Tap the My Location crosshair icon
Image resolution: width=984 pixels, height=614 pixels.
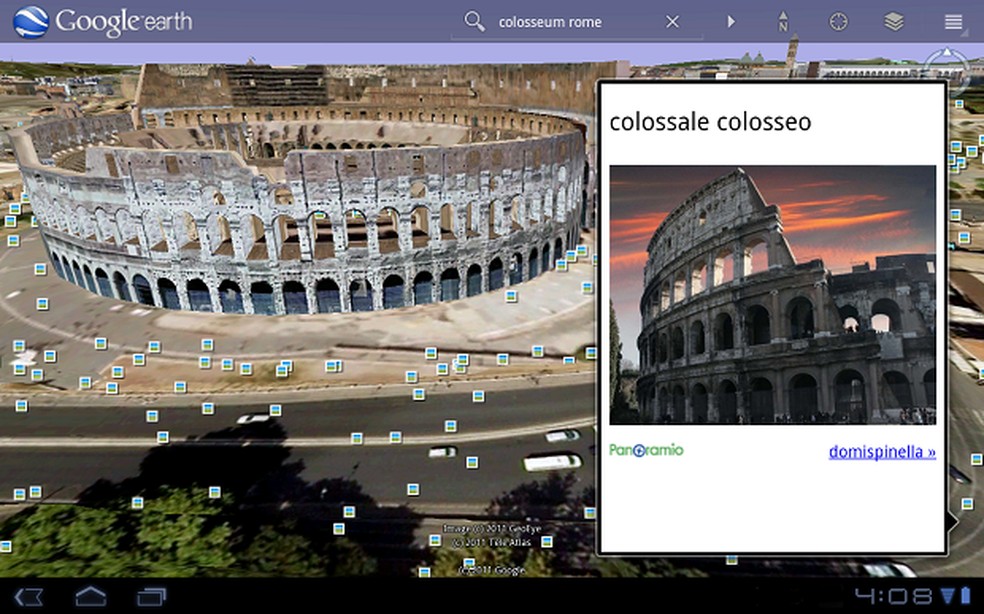[838, 20]
